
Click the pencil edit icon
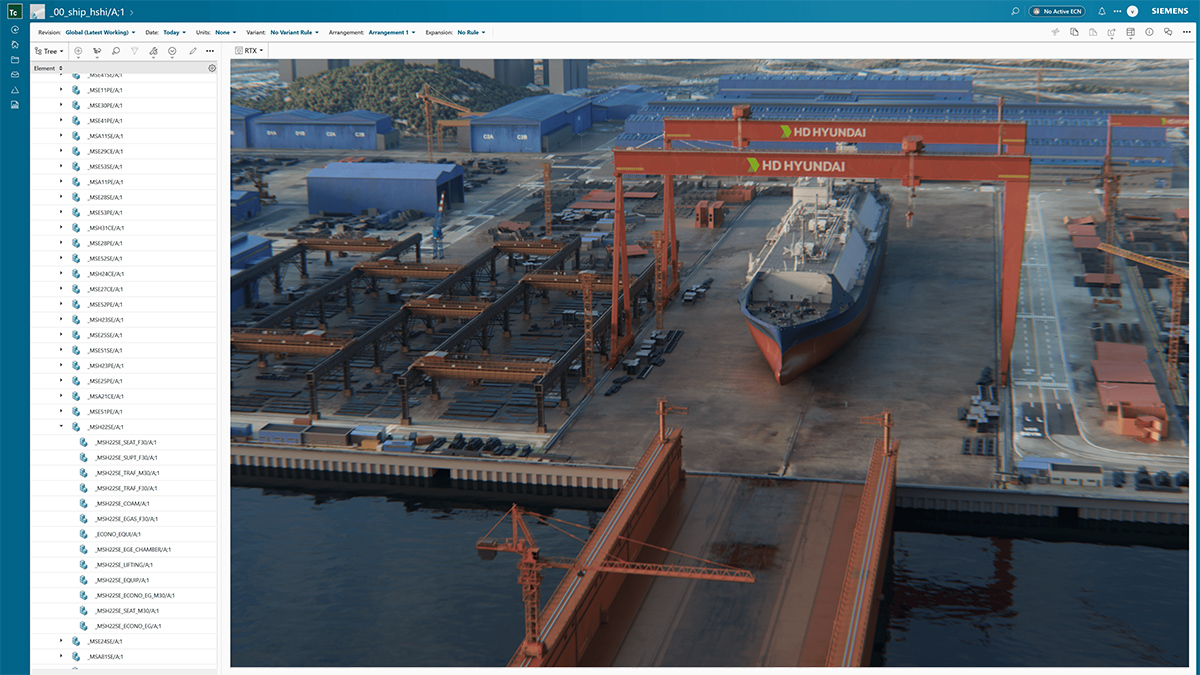(x=192, y=50)
